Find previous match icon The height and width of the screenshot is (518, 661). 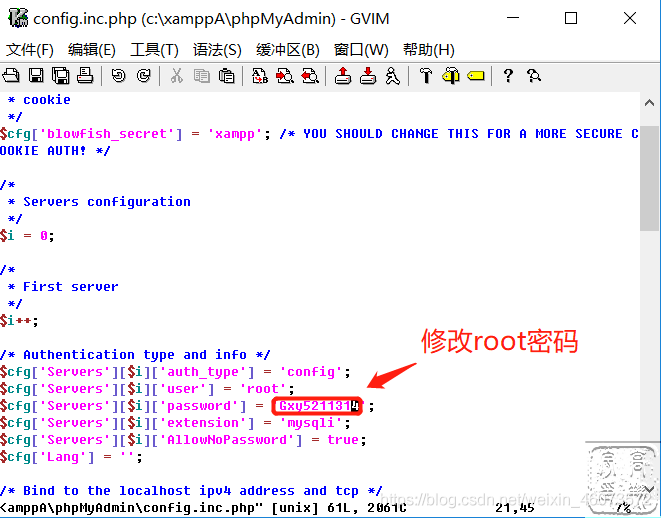tap(310, 76)
